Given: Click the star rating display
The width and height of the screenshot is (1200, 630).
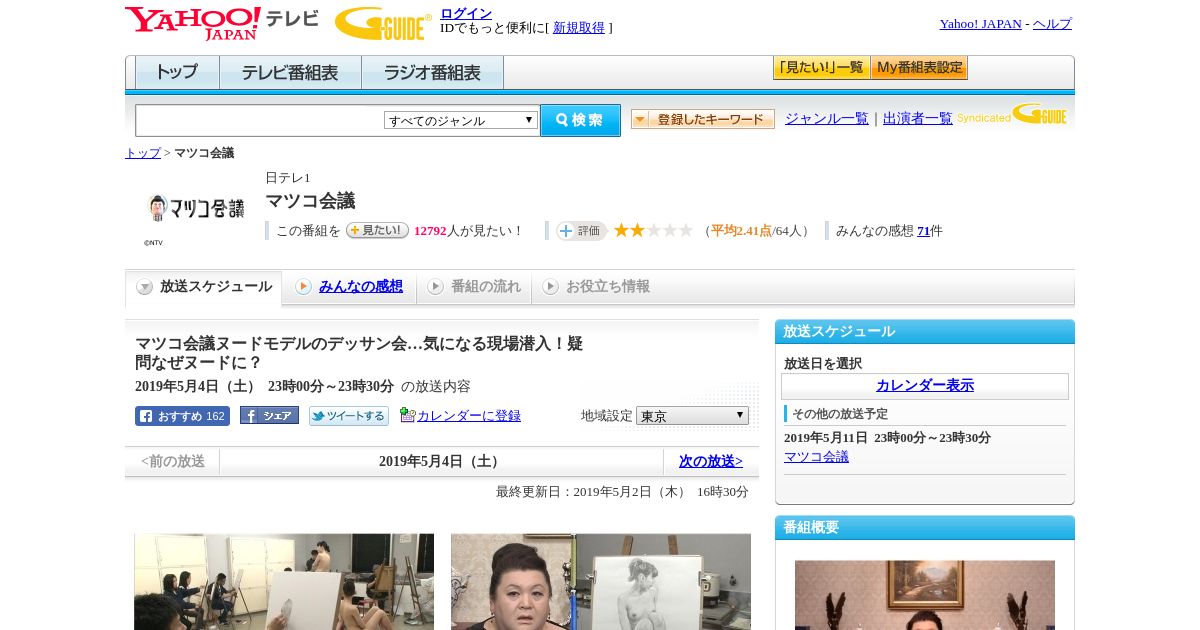Looking at the screenshot, I should coord(653,231).
